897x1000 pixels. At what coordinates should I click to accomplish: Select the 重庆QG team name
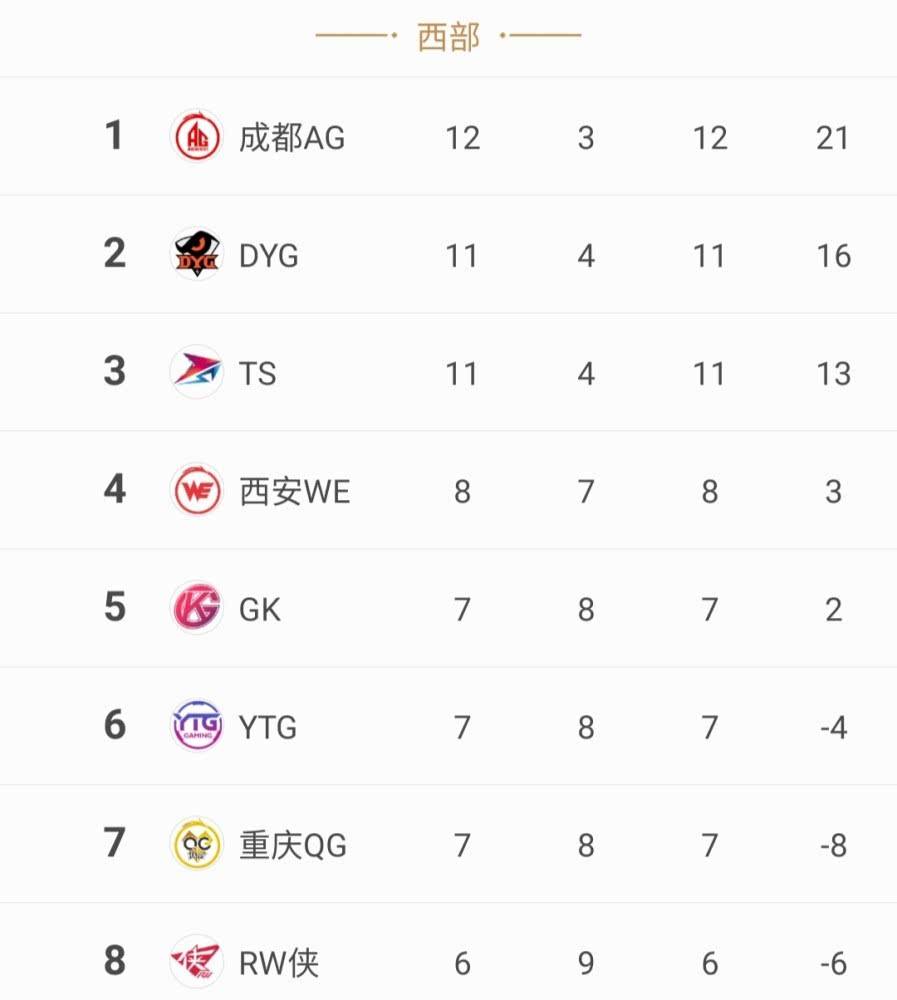point(293,846)
